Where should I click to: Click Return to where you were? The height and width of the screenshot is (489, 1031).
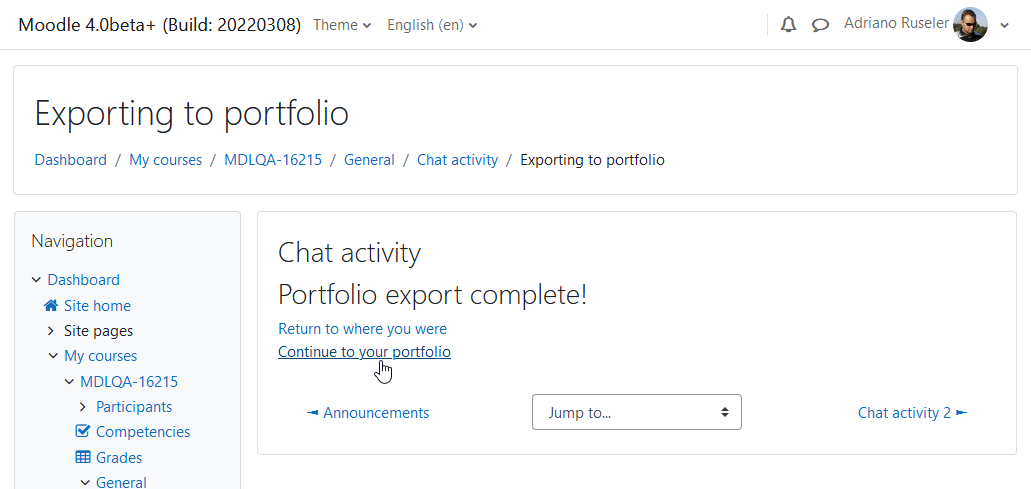point(362,329)
